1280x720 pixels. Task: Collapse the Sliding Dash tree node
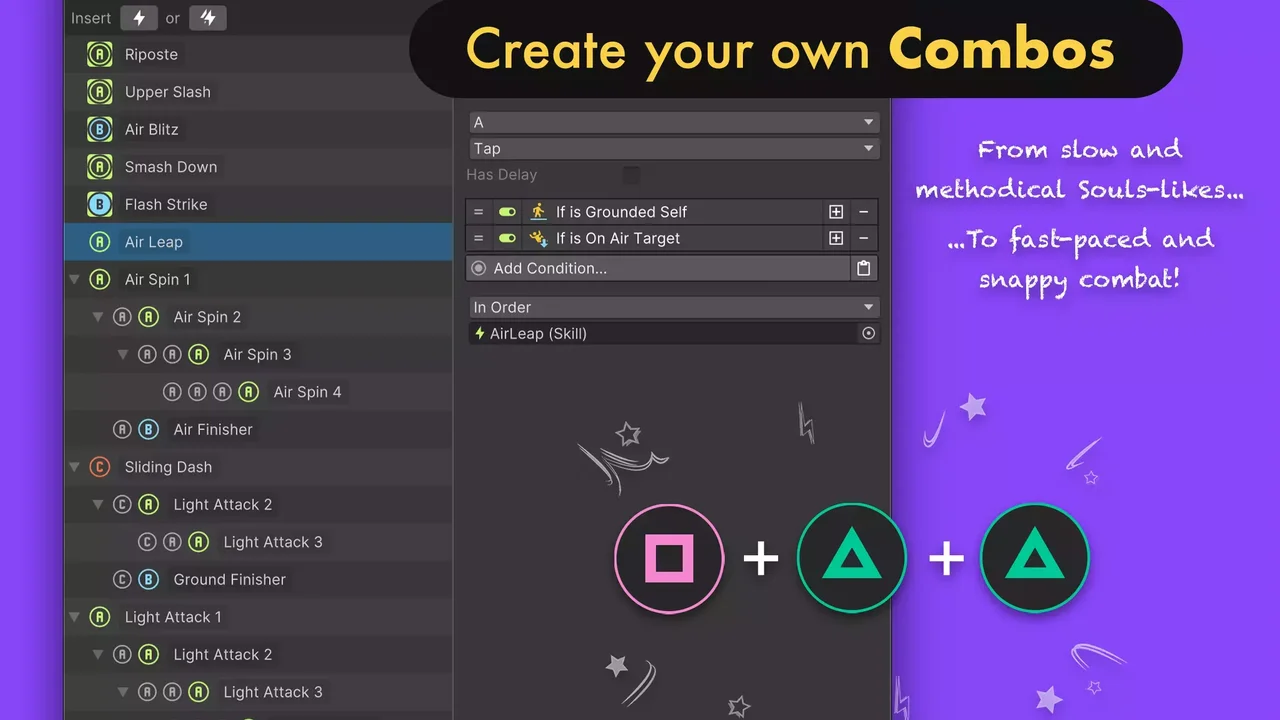74,467
